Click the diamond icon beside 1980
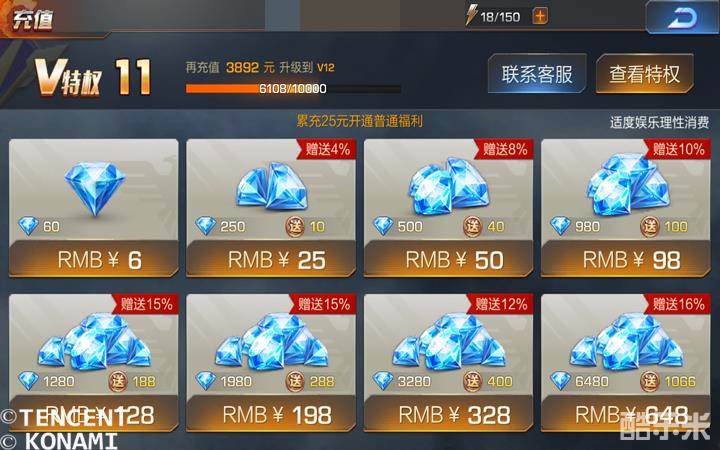 206,381
